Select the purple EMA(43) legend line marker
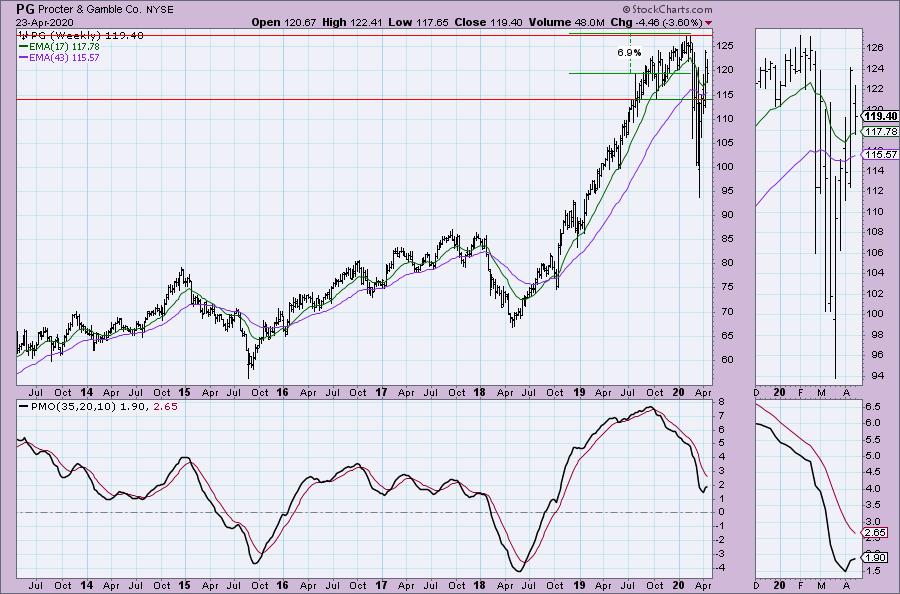Viewport: 900px width, 594px height. pyautogui.click(x=23, y=58)
